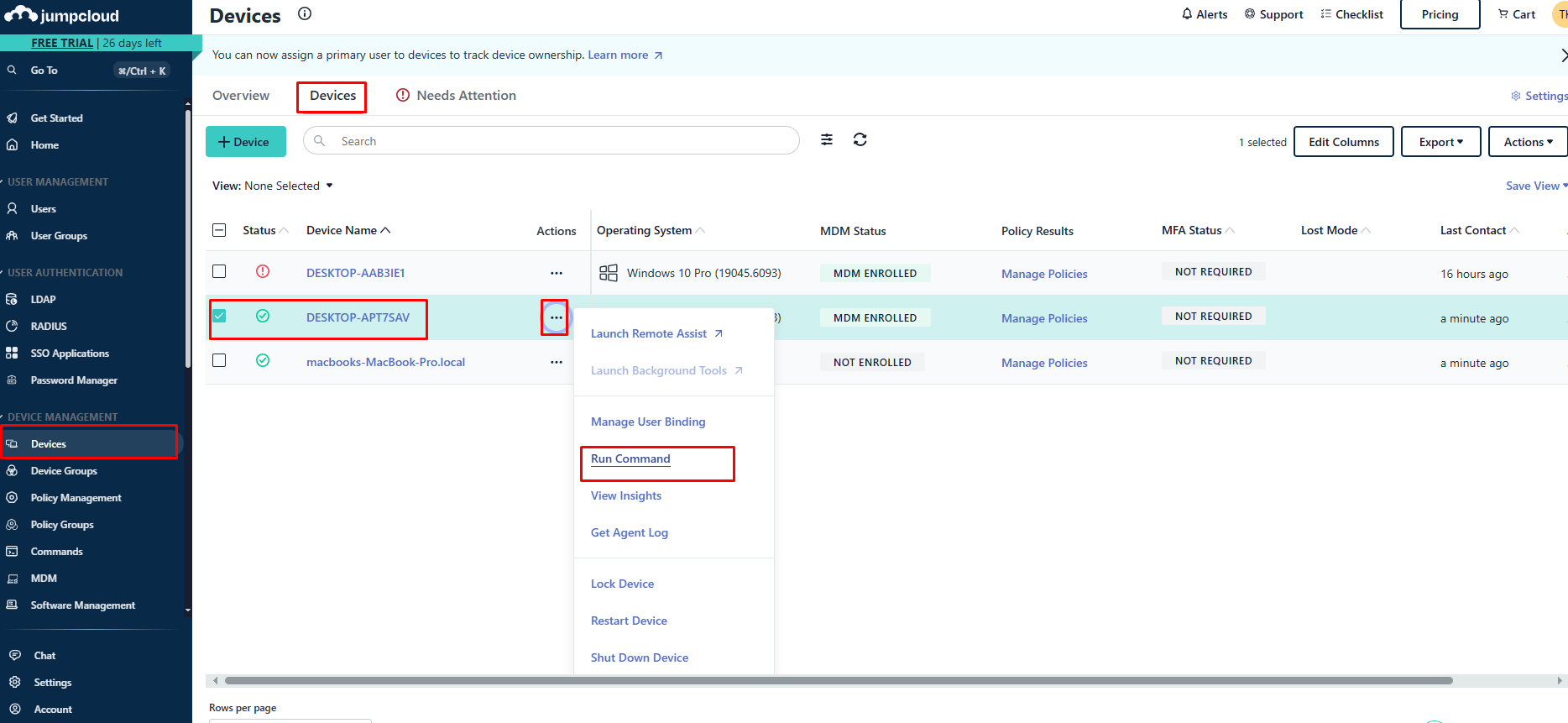This screenshot has width=1568, height=723.
Task: Click the green status icon for macbooks-MacBook-Pro.local
Action: pos(263,360)
